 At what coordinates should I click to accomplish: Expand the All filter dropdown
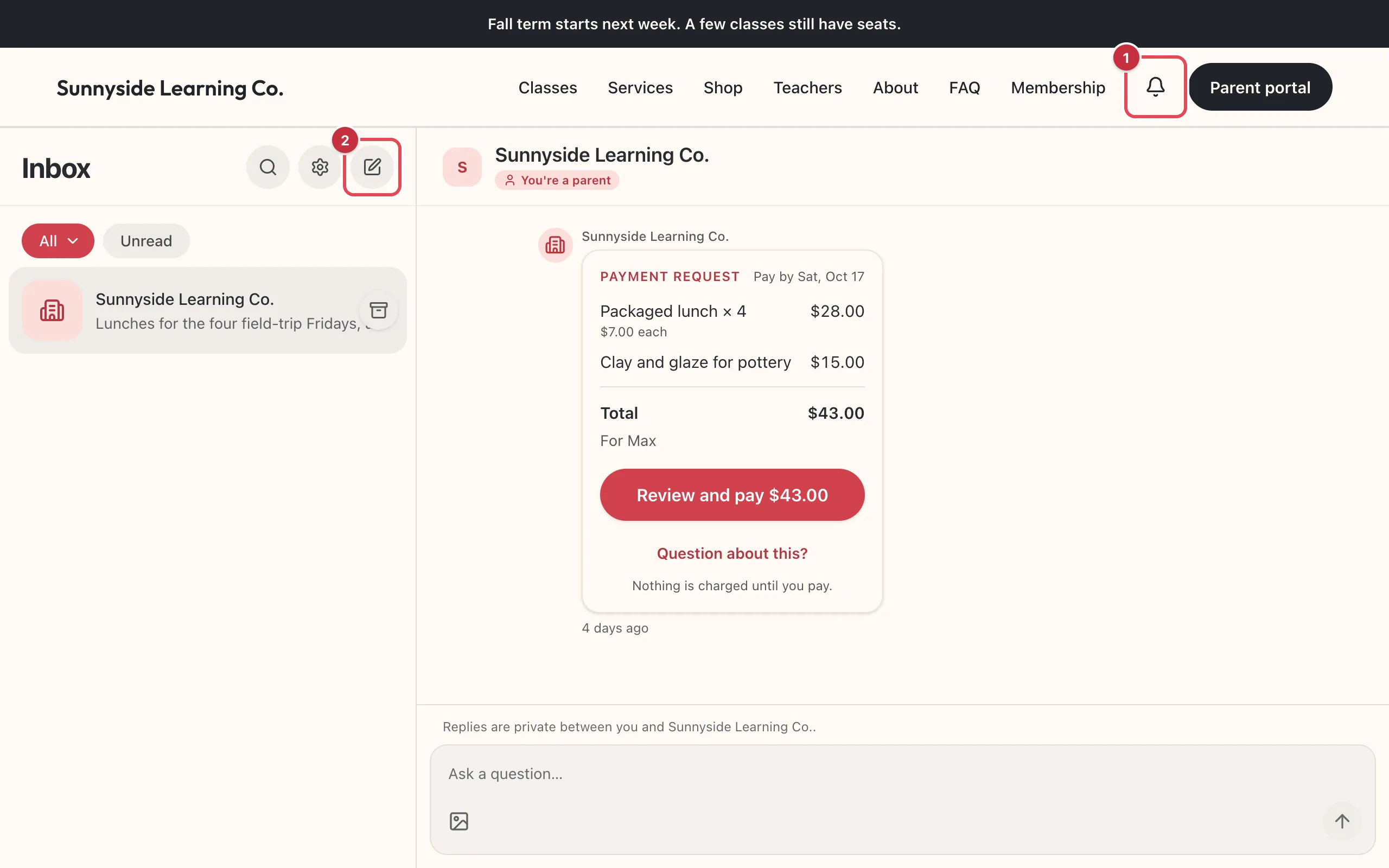58,240
